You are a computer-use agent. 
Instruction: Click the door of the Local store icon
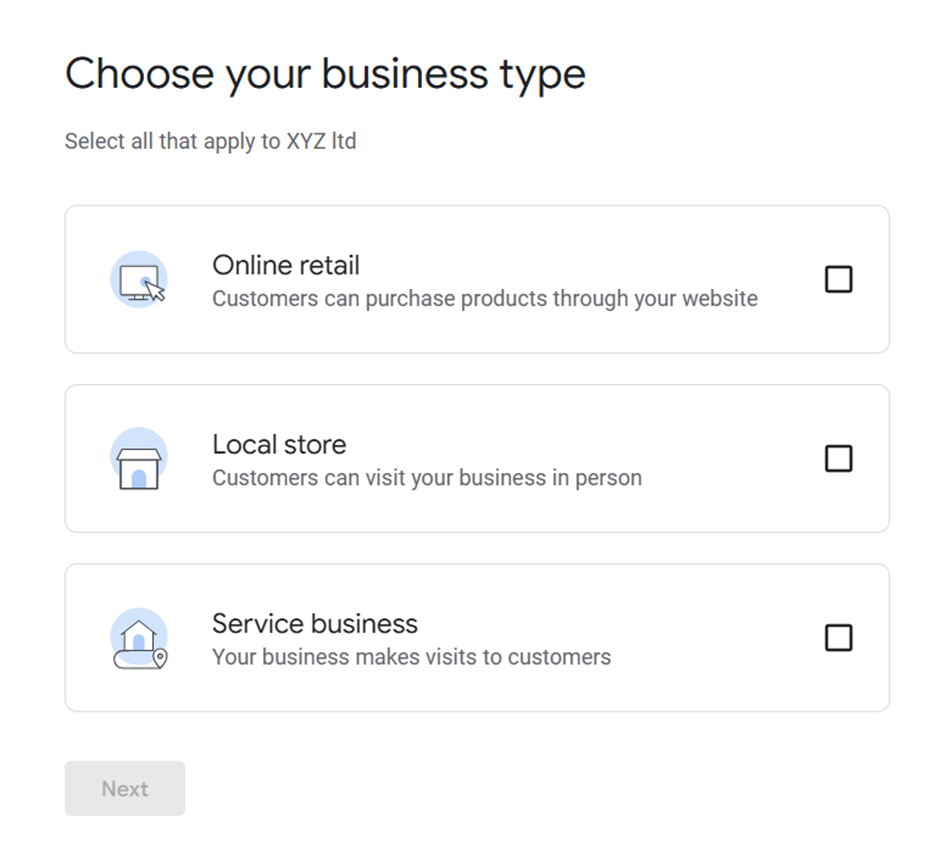139,478
